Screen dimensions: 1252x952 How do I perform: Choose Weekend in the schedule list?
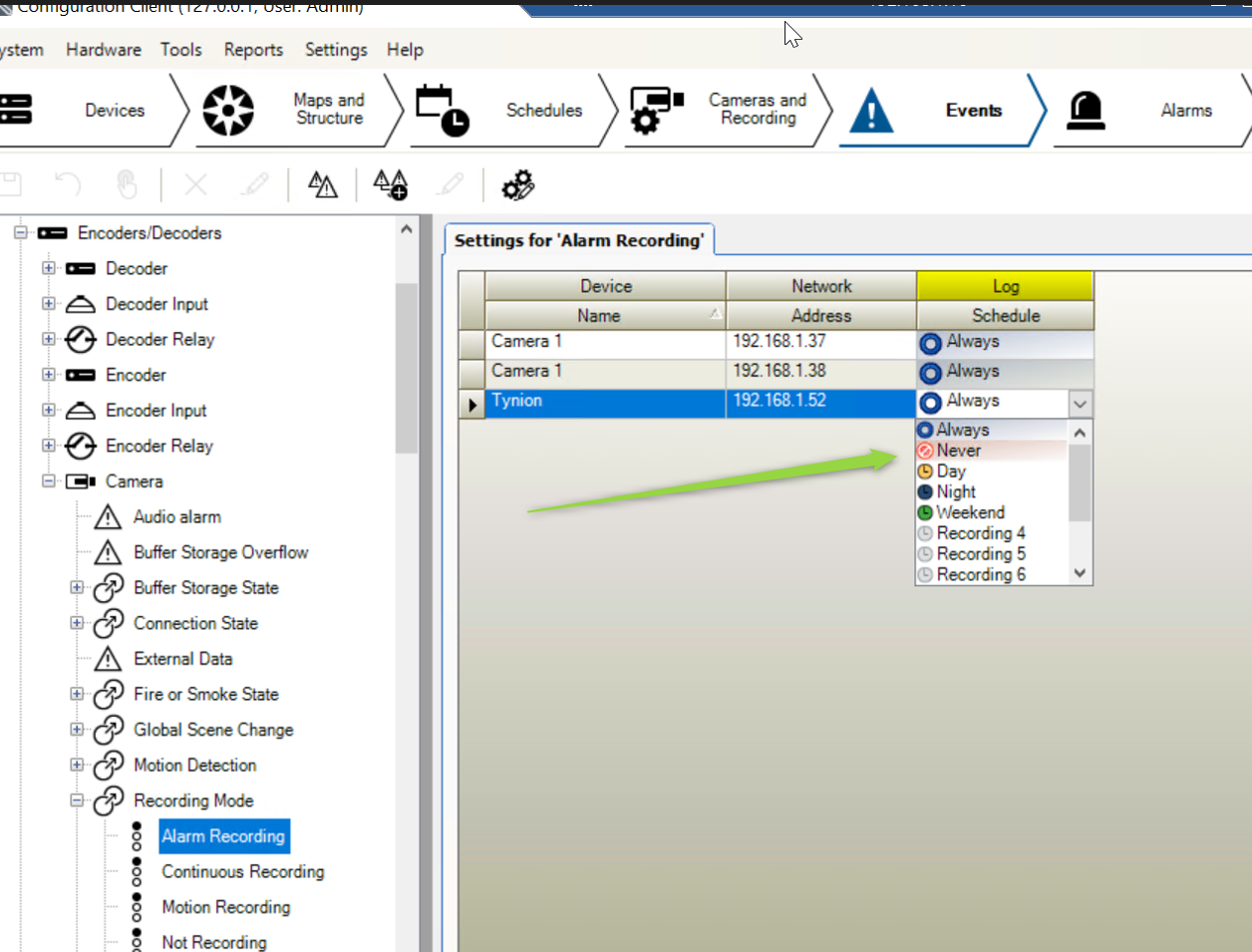[x=970, y=512]
